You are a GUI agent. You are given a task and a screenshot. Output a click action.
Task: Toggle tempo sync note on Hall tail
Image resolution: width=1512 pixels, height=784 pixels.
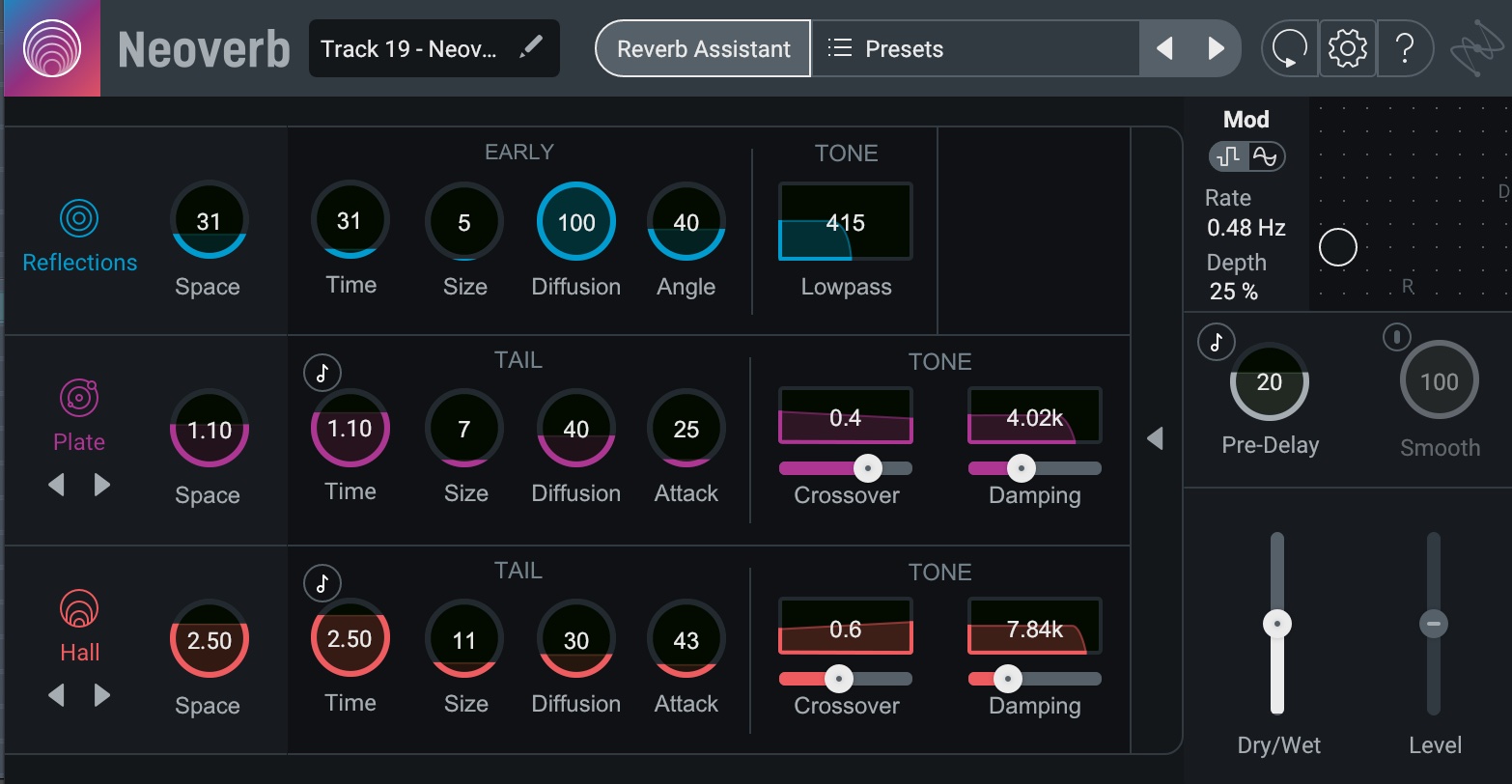click(322, 583)
